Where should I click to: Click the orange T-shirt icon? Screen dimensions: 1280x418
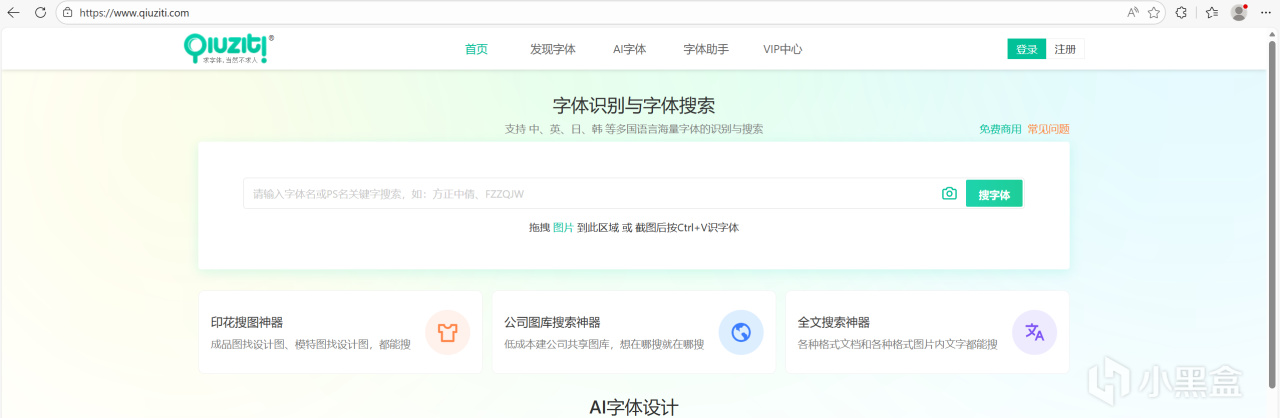(x=447, y=333)
